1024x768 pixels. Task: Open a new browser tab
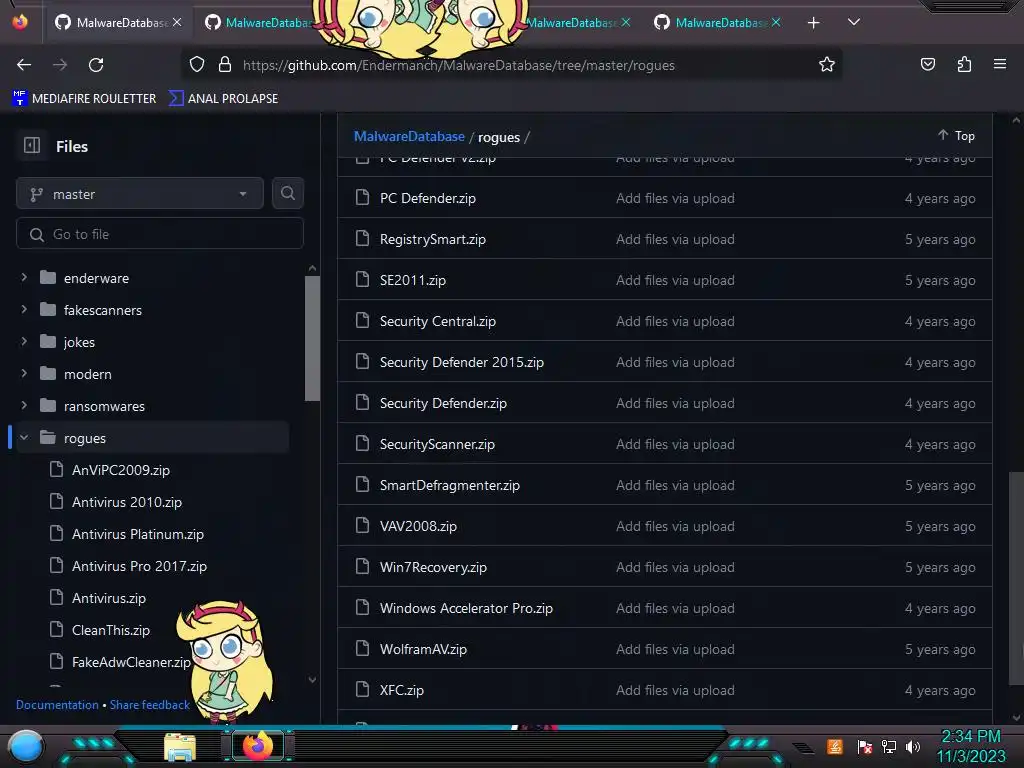[x=813, y=23]
